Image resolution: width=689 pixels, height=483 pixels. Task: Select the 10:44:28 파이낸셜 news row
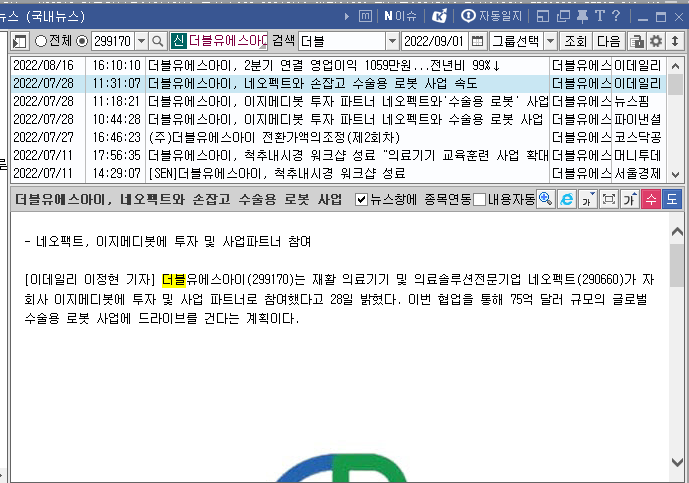click(338, 120)
